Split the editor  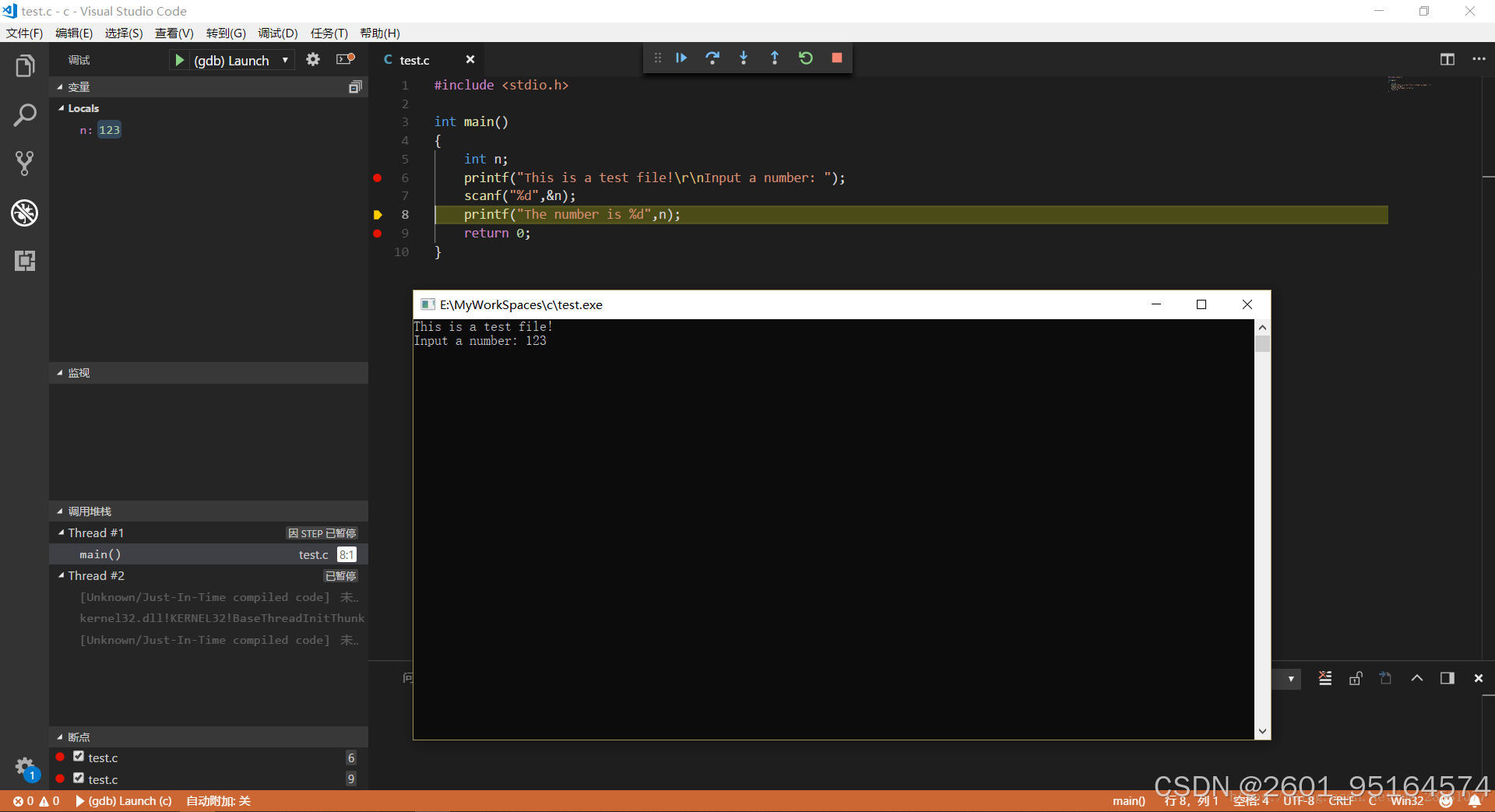click(1448, 60)
